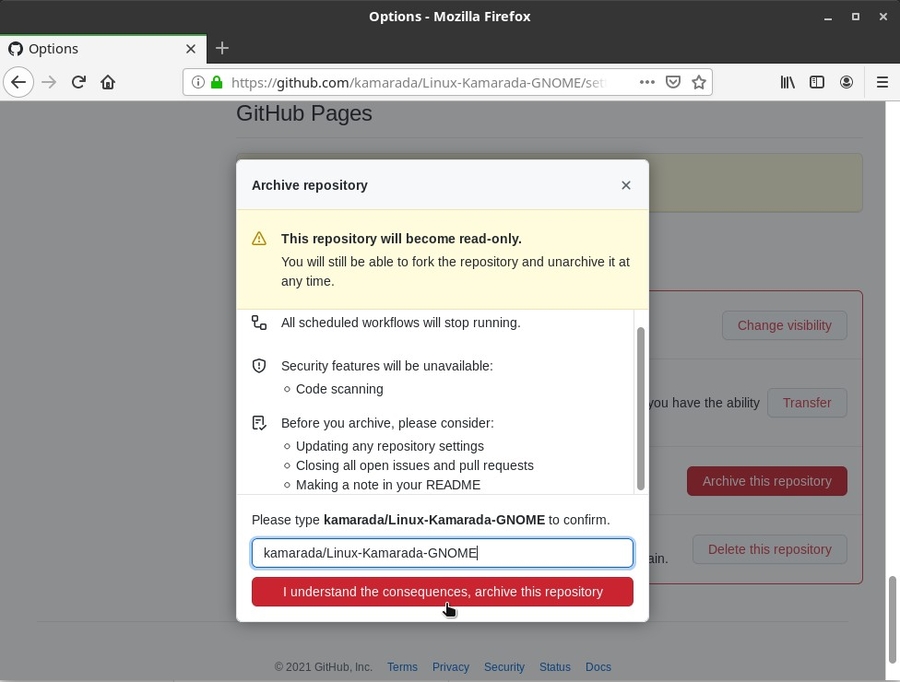Open the Status footer link
The image size is (900, 682).
tap(554, 667)
